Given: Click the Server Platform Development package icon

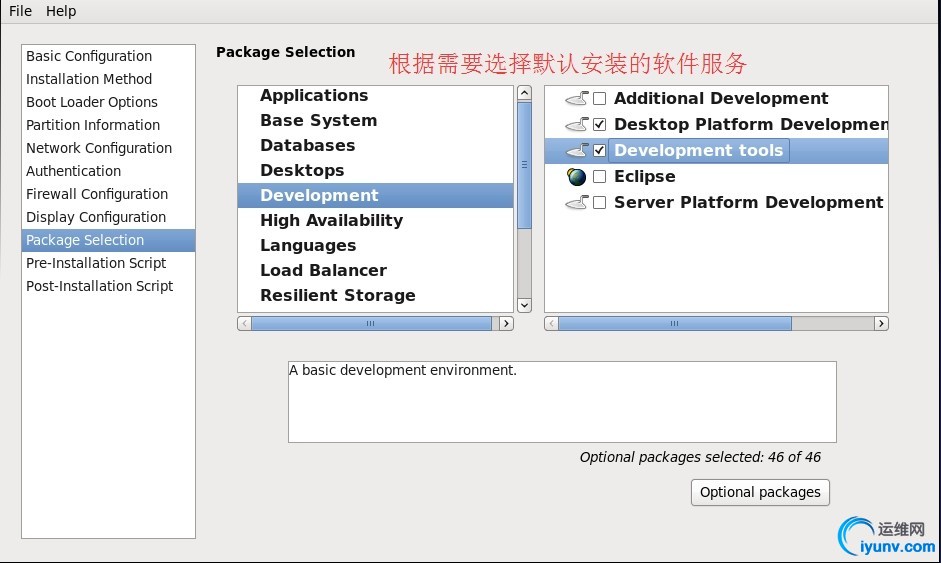Looking at the screenshot, I should coord(577,203).
